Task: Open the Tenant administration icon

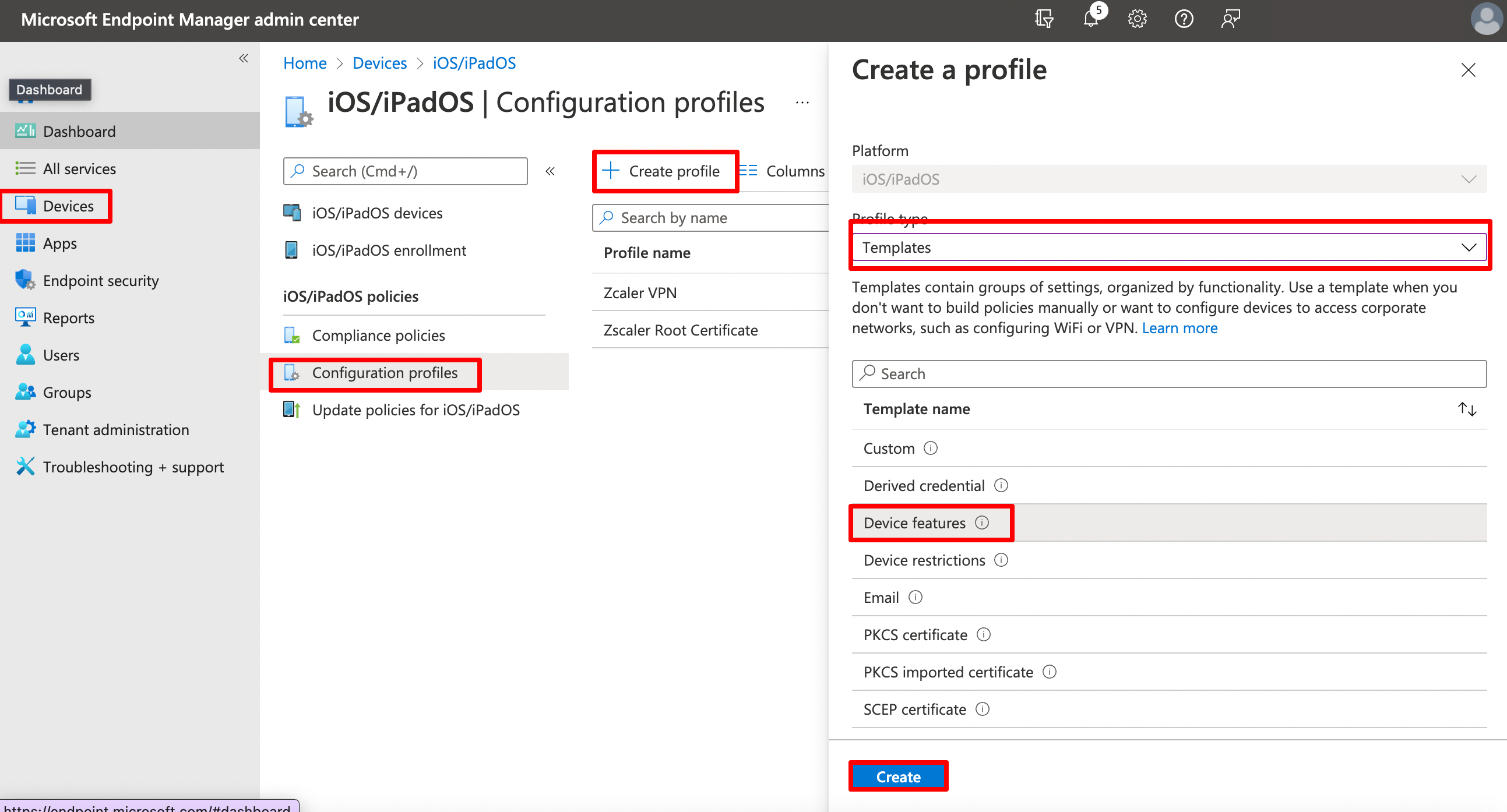Action: (x=24, y=429)
